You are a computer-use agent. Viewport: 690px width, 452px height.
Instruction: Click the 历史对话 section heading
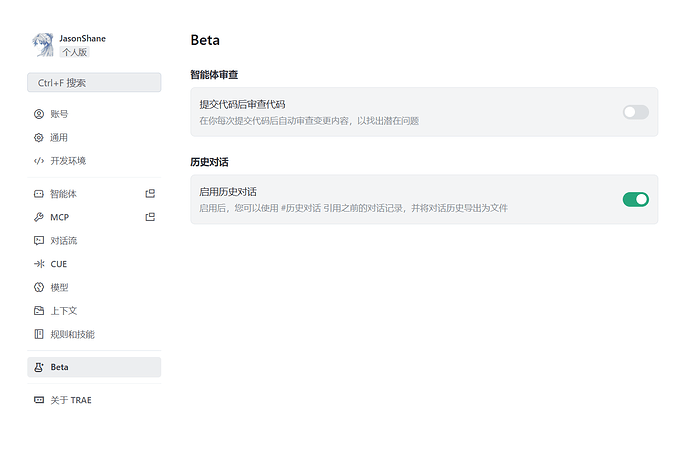[209, 162]
